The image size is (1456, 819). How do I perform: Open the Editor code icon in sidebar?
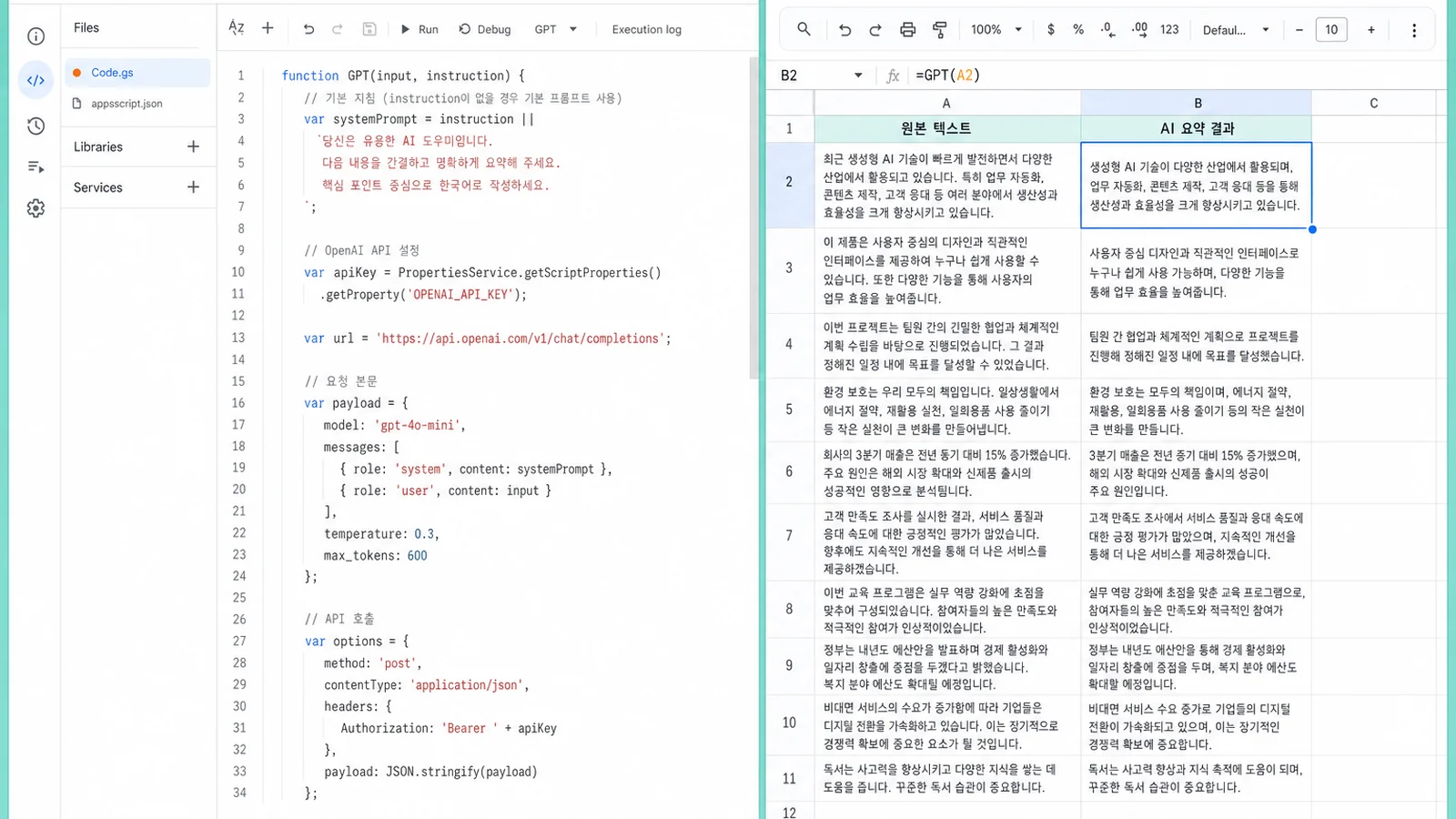pyautogui.click(x=35, y=80)
